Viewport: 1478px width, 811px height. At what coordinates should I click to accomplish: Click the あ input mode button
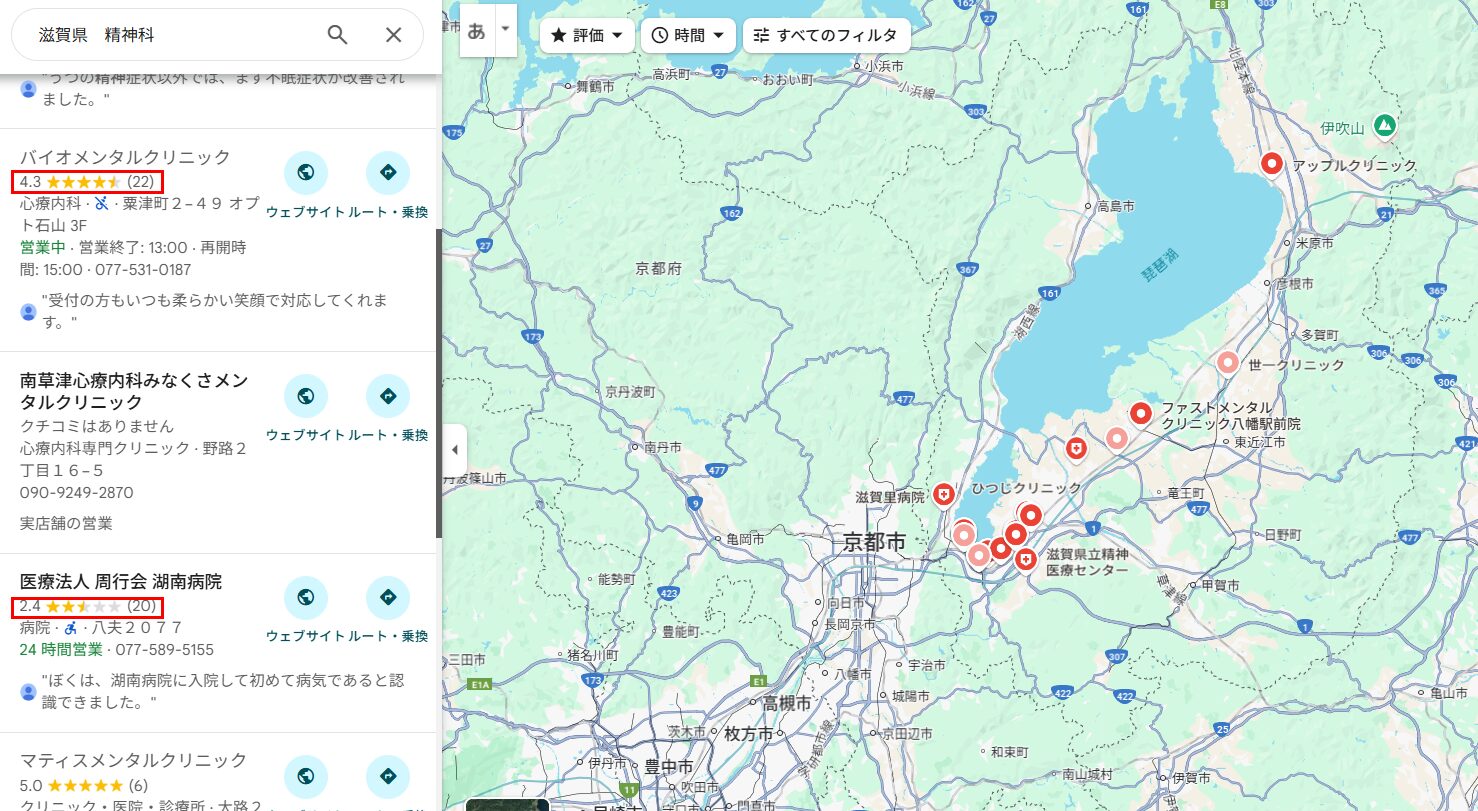tap(477, 30)
